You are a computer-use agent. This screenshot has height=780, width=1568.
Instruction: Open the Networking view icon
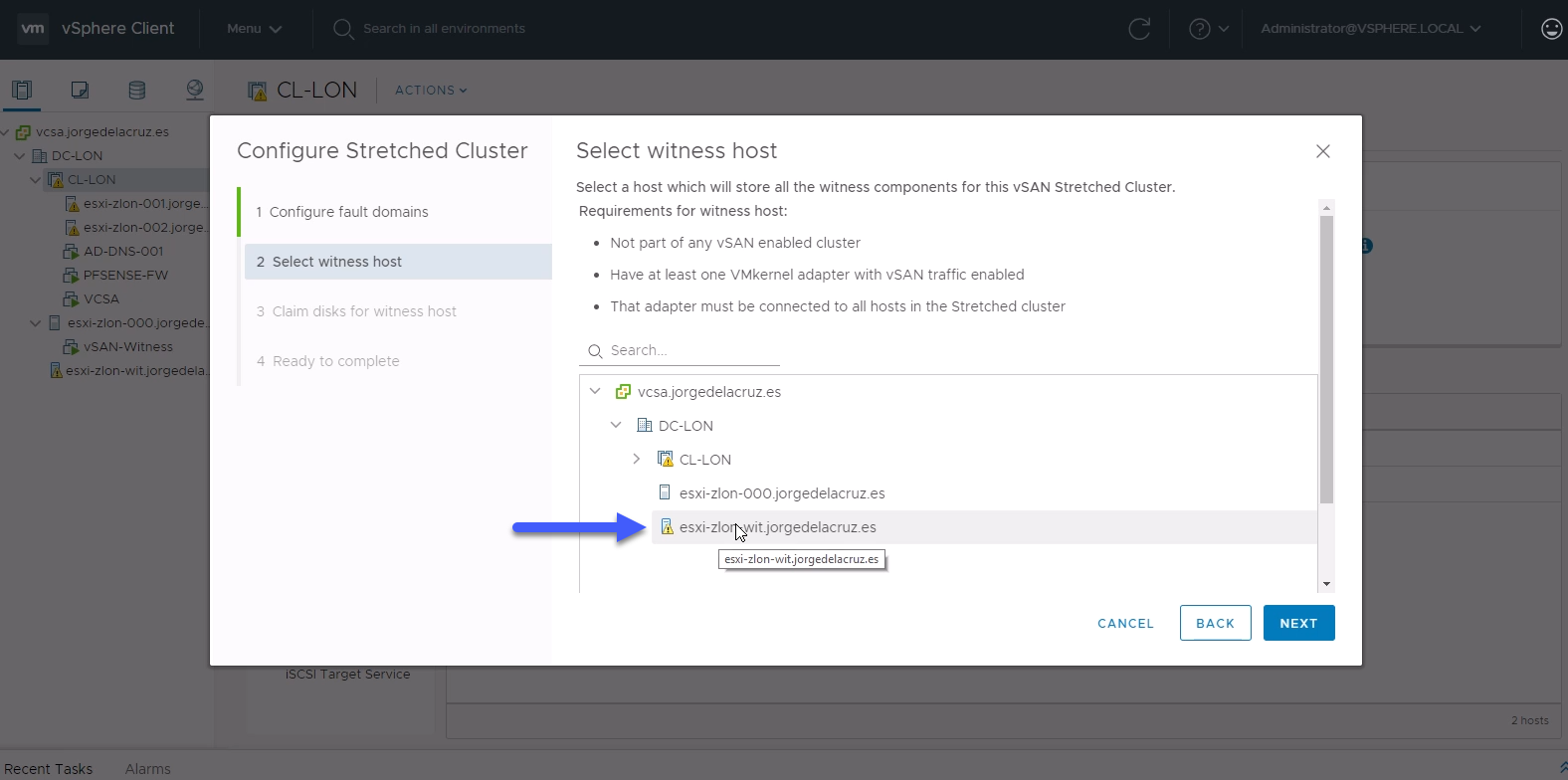click(x=195, y=90)
